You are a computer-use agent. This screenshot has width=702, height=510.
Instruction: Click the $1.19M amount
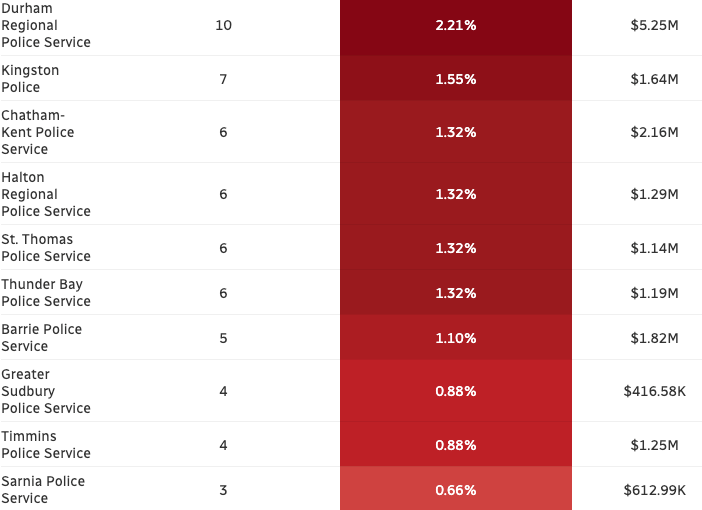(x=654, y=293)
